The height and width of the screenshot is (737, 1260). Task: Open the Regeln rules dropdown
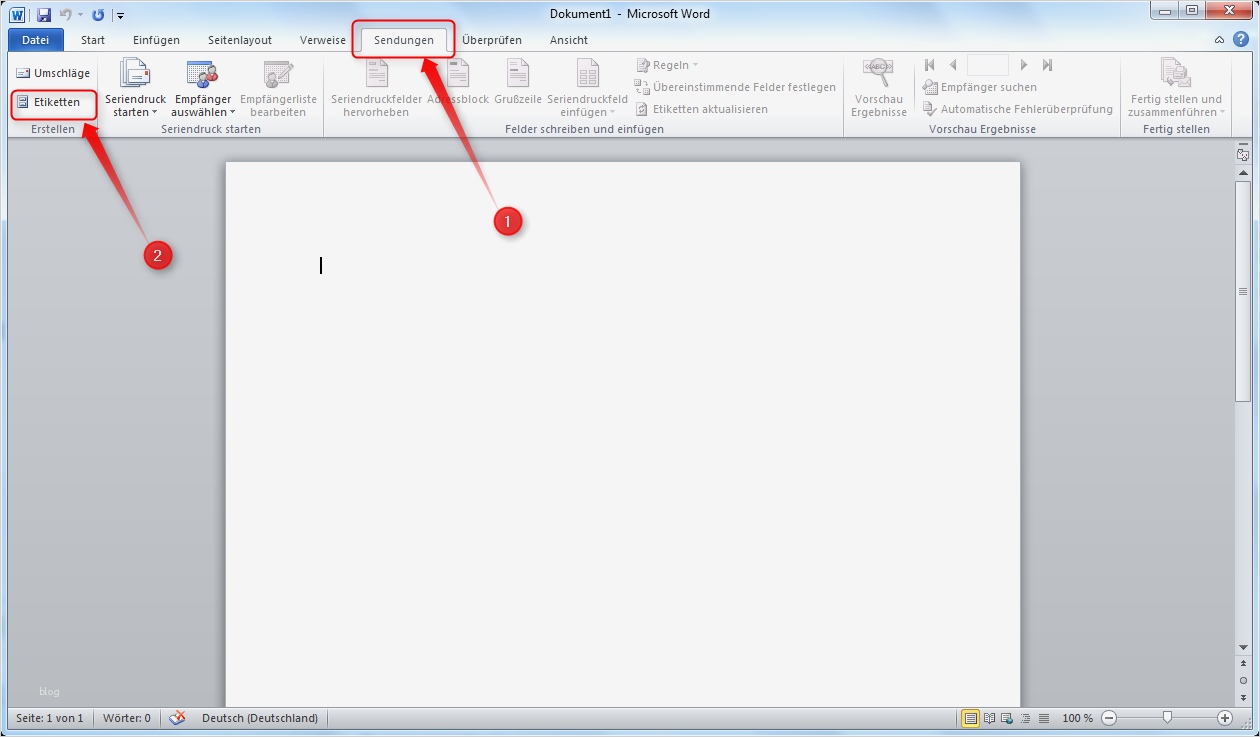(x=668, y=65)
